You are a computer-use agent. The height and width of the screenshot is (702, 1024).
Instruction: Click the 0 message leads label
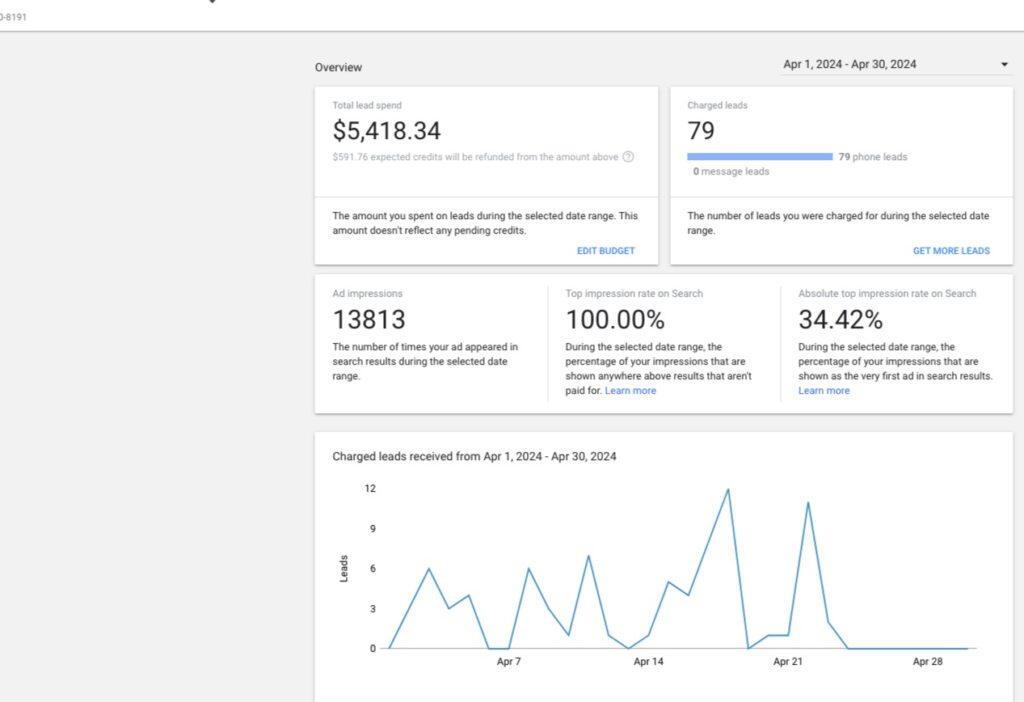click(731, 171)
